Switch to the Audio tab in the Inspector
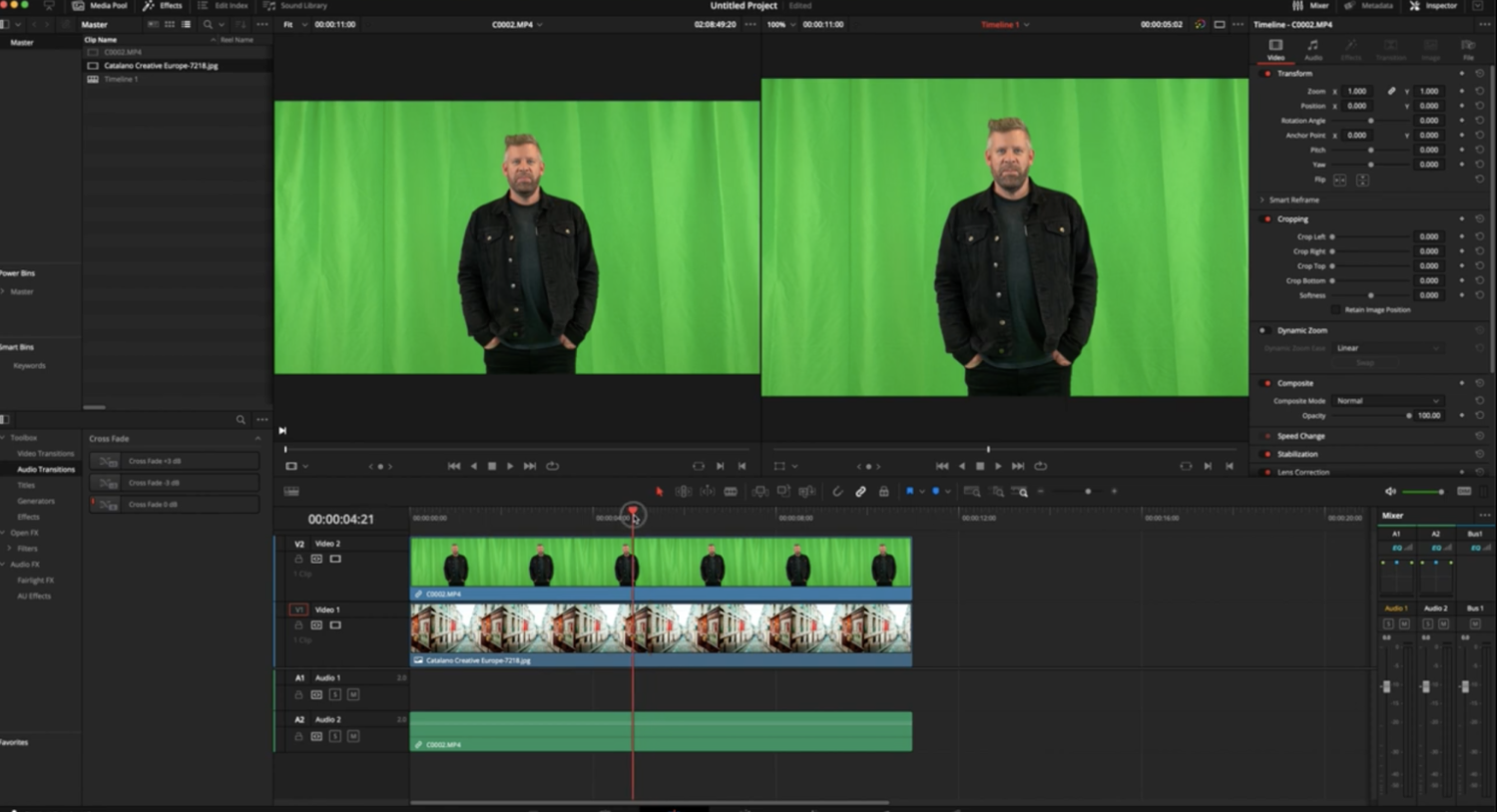 pyautogui.click(x=1313, y=50)
